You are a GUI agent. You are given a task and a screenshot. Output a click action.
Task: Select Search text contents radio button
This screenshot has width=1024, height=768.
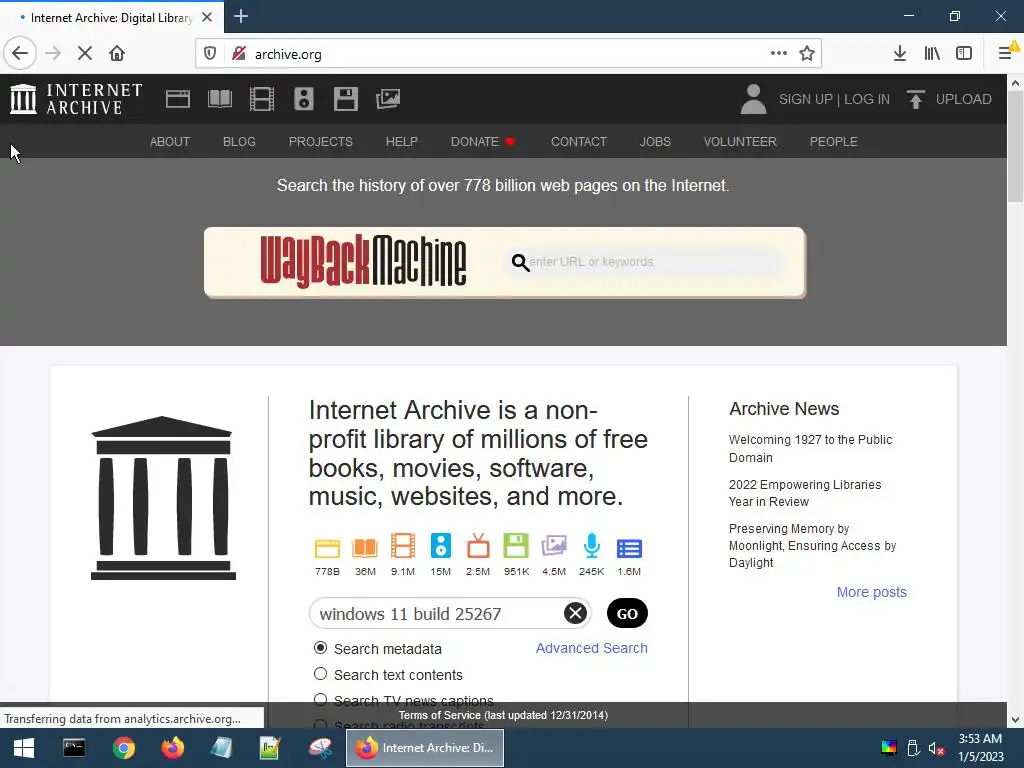(x=320, y=674)
